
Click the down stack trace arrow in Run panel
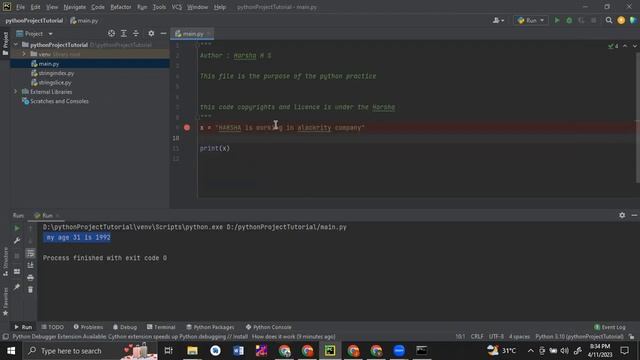click(x=30, y=240)
